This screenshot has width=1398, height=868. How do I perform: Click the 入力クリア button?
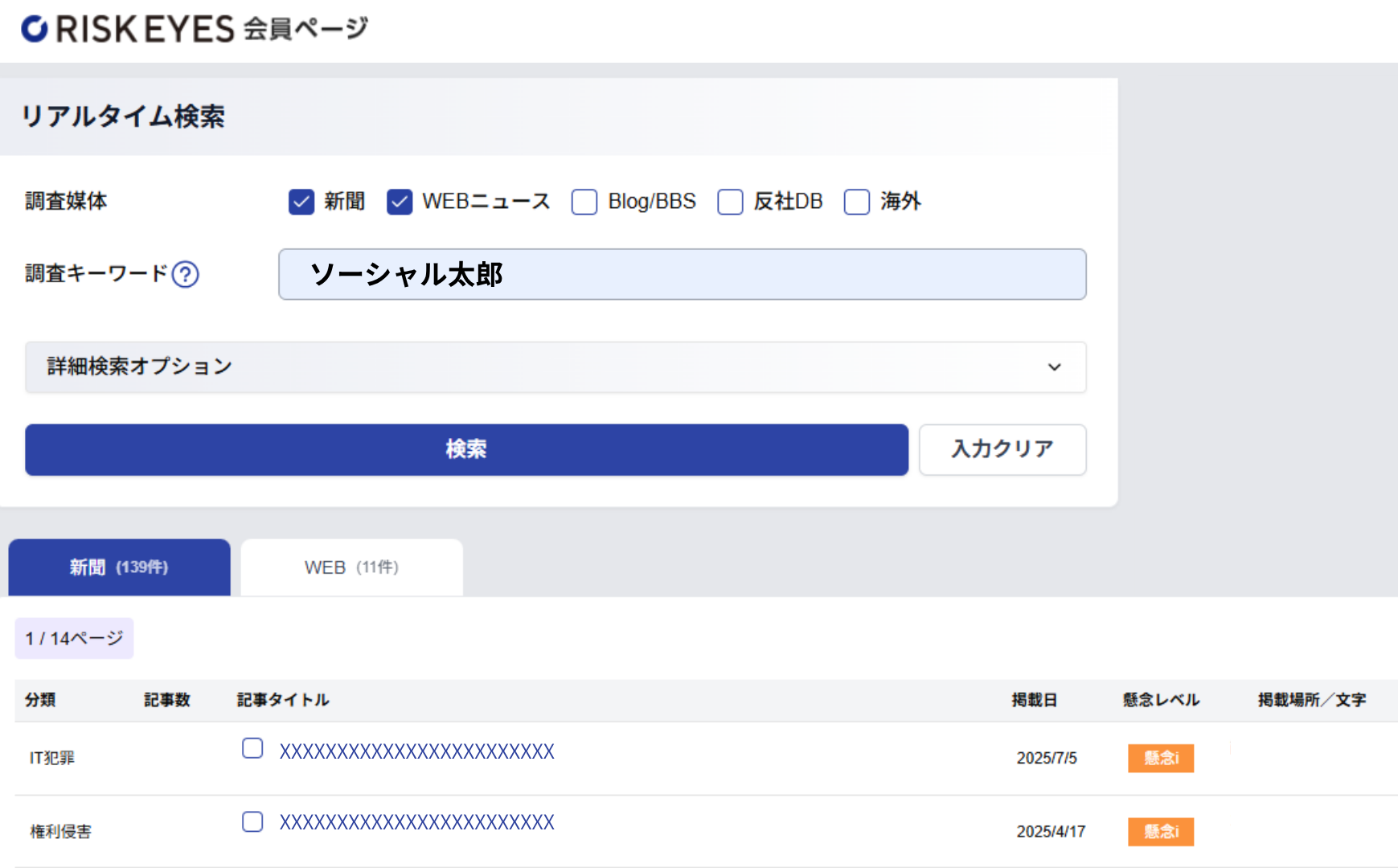(1002, 449)
